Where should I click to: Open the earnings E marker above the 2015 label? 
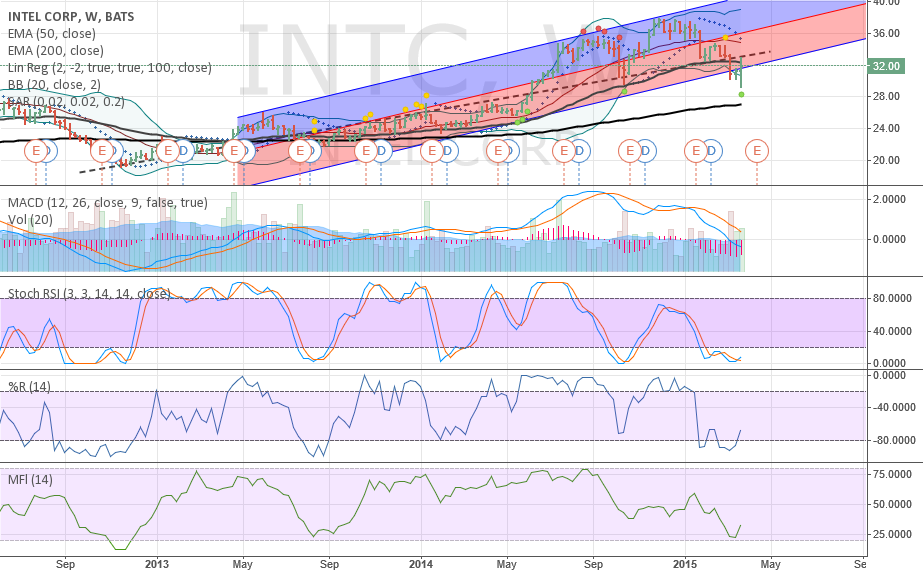(696, 151)
